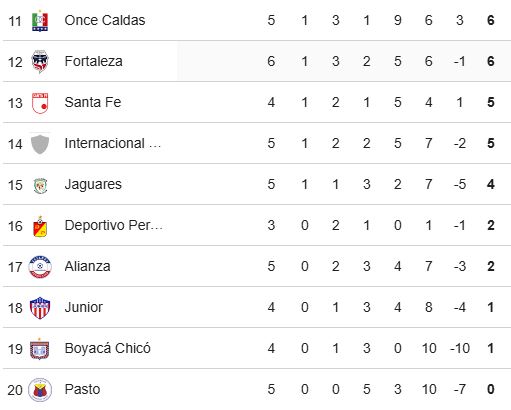The image size is (511, 410).
Task: Click the Jaguares team crest
Action: pos(40,185)
